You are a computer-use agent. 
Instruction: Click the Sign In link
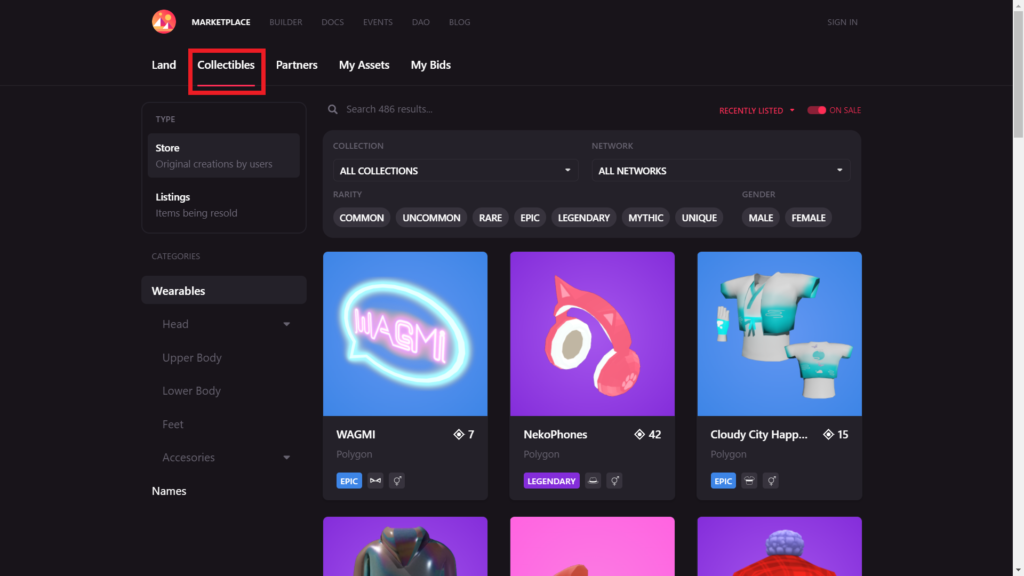(x=842, y=22)
